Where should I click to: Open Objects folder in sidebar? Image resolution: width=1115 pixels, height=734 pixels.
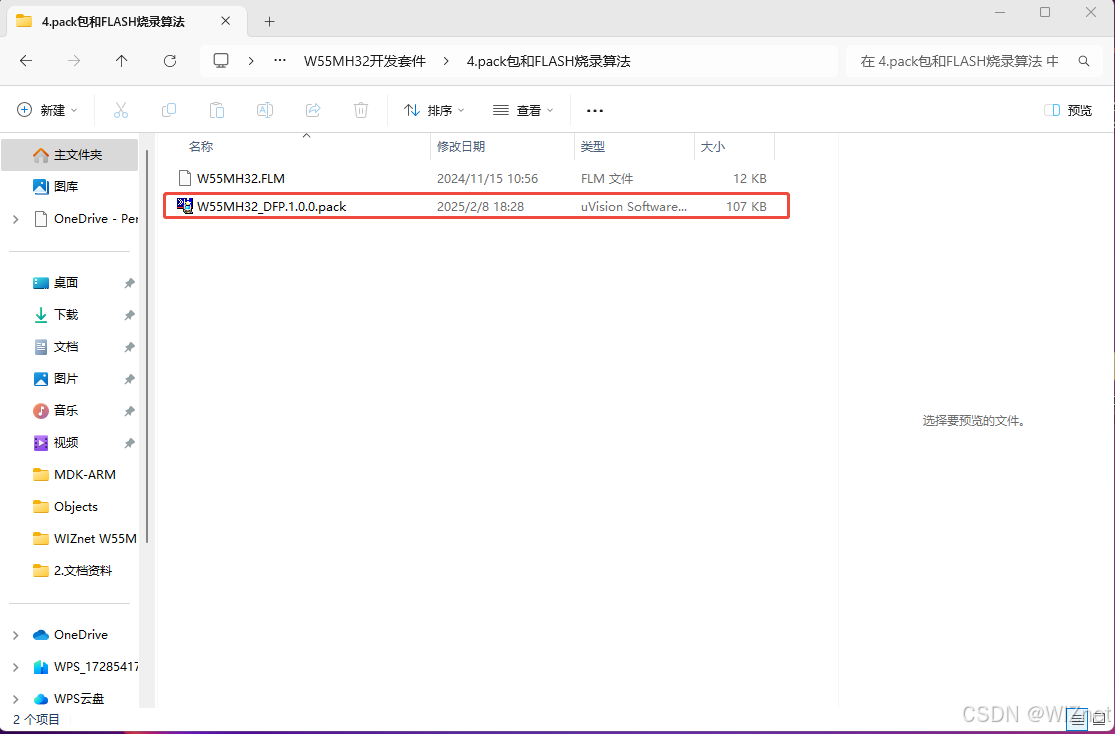65,506
